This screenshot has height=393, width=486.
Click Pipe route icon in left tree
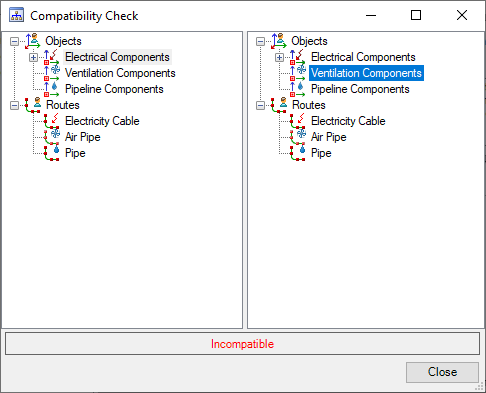point(52,153)
